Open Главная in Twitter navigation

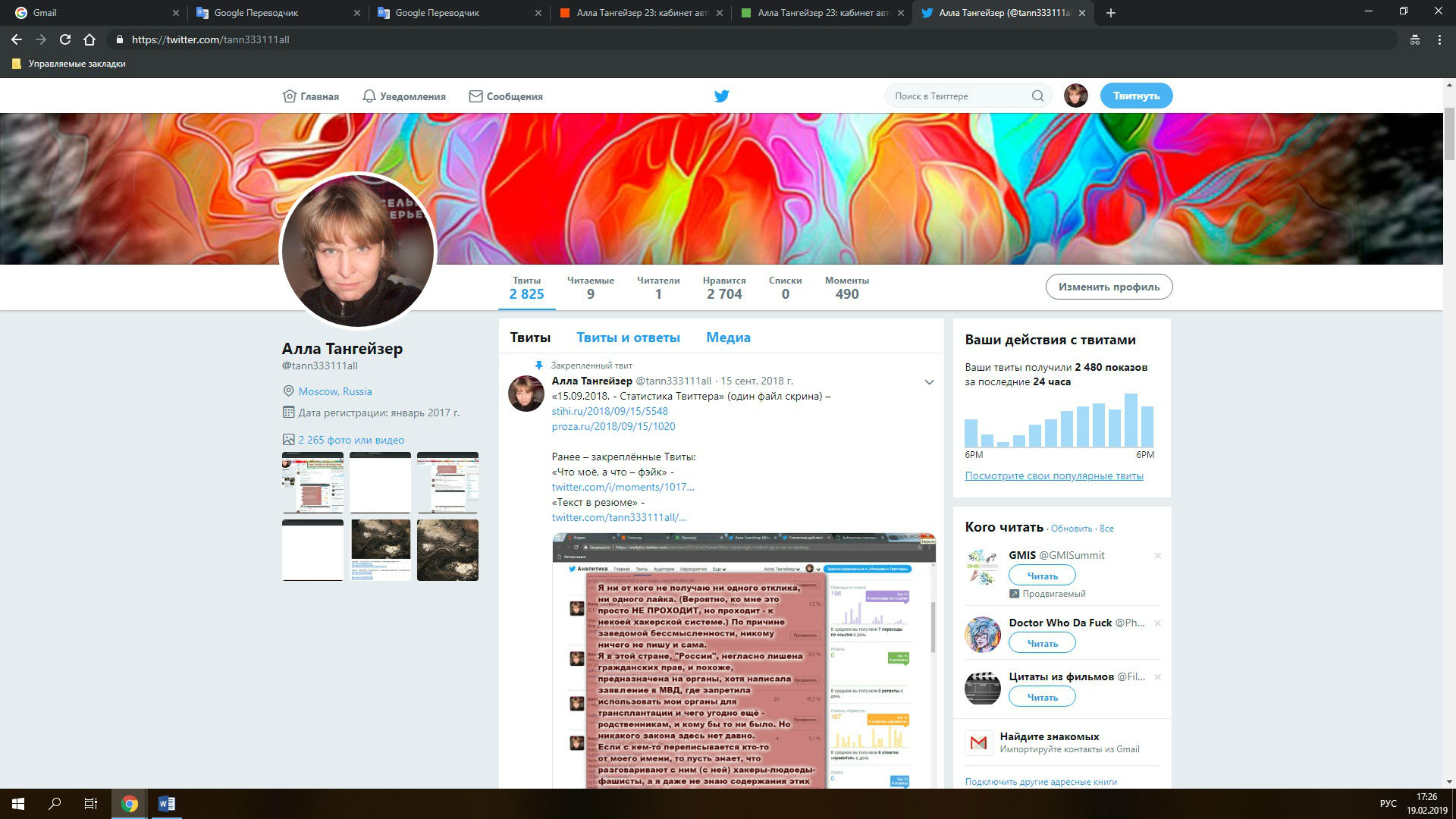[311, 96]
